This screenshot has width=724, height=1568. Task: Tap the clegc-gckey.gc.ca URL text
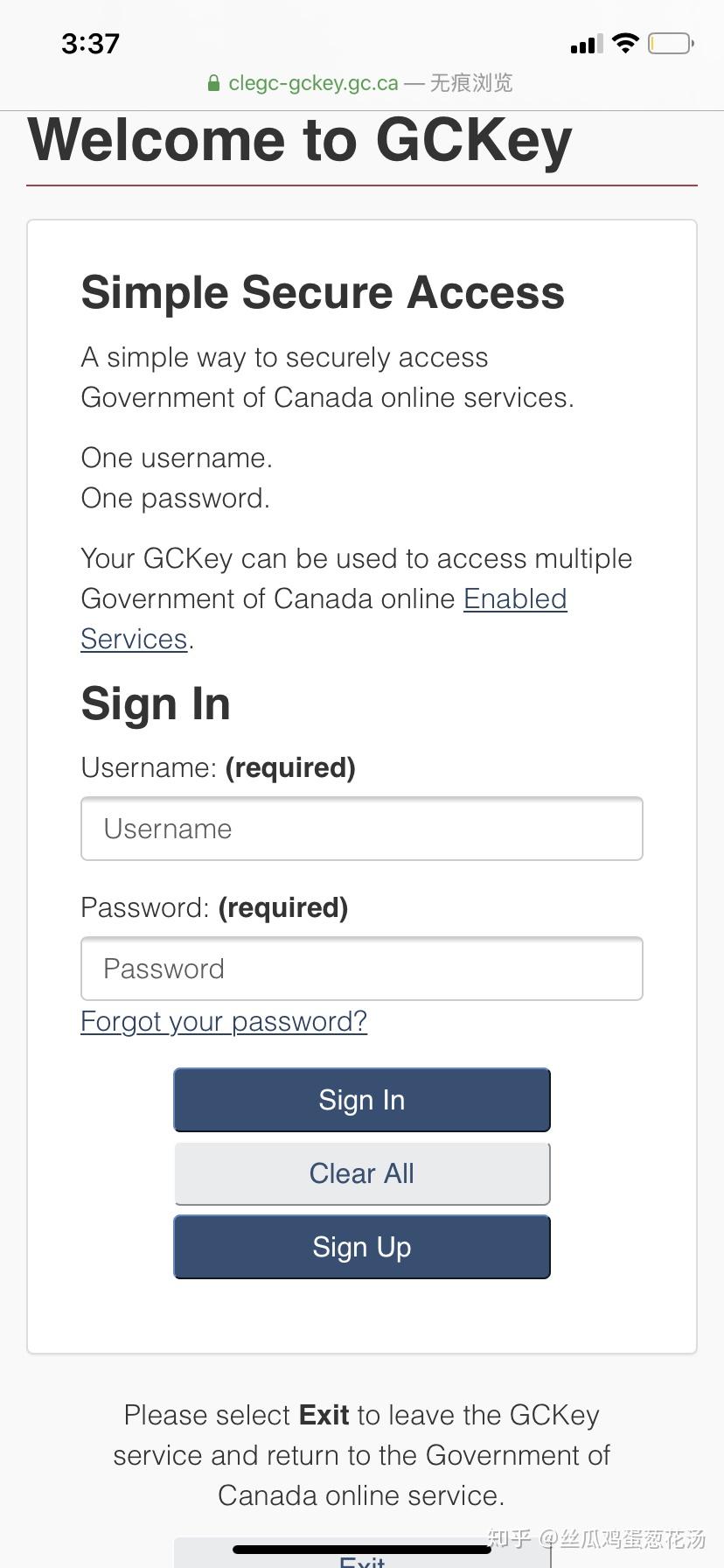click(x=313, y=83)
